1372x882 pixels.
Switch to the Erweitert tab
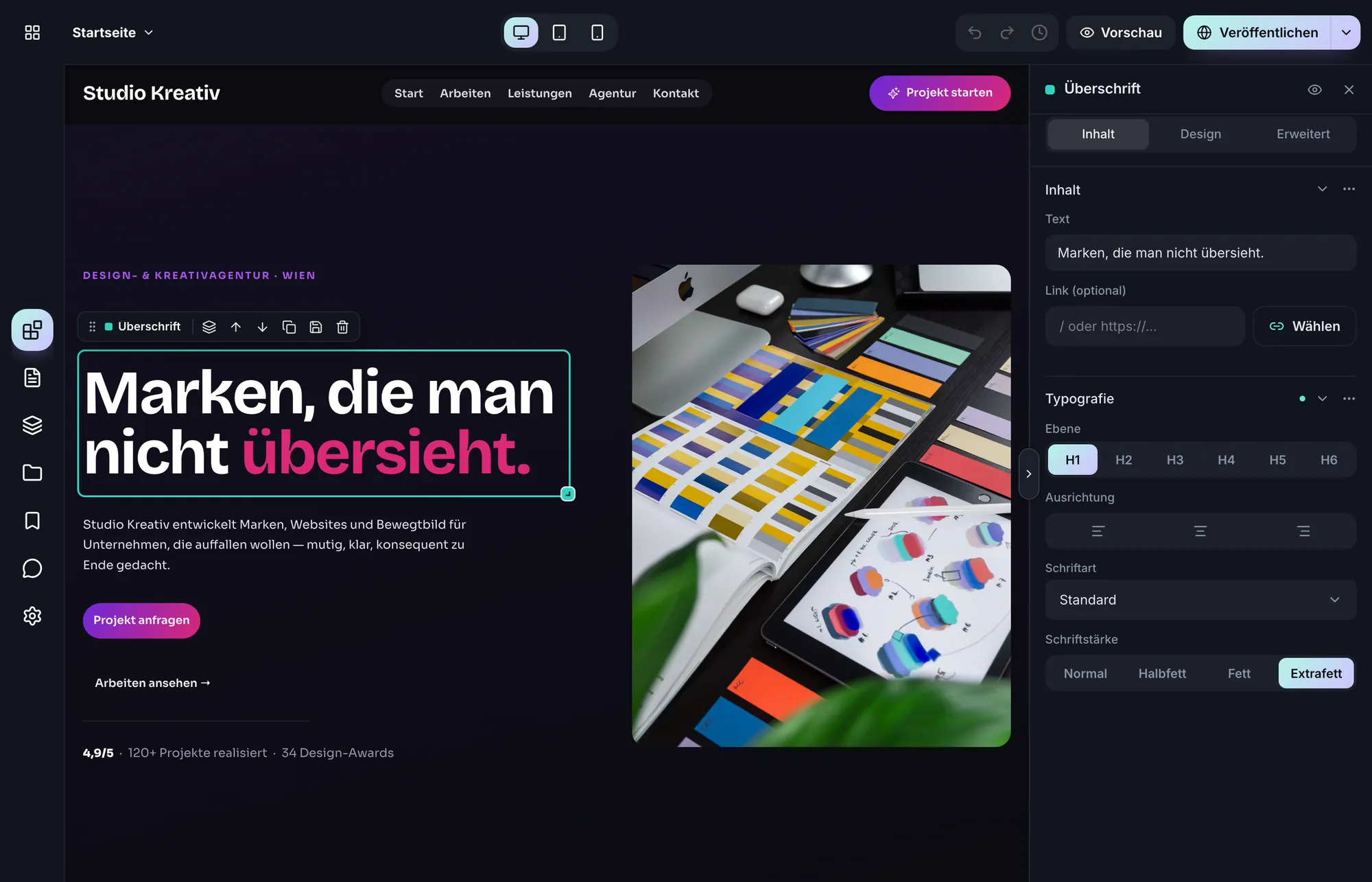tap(1303, 134)
